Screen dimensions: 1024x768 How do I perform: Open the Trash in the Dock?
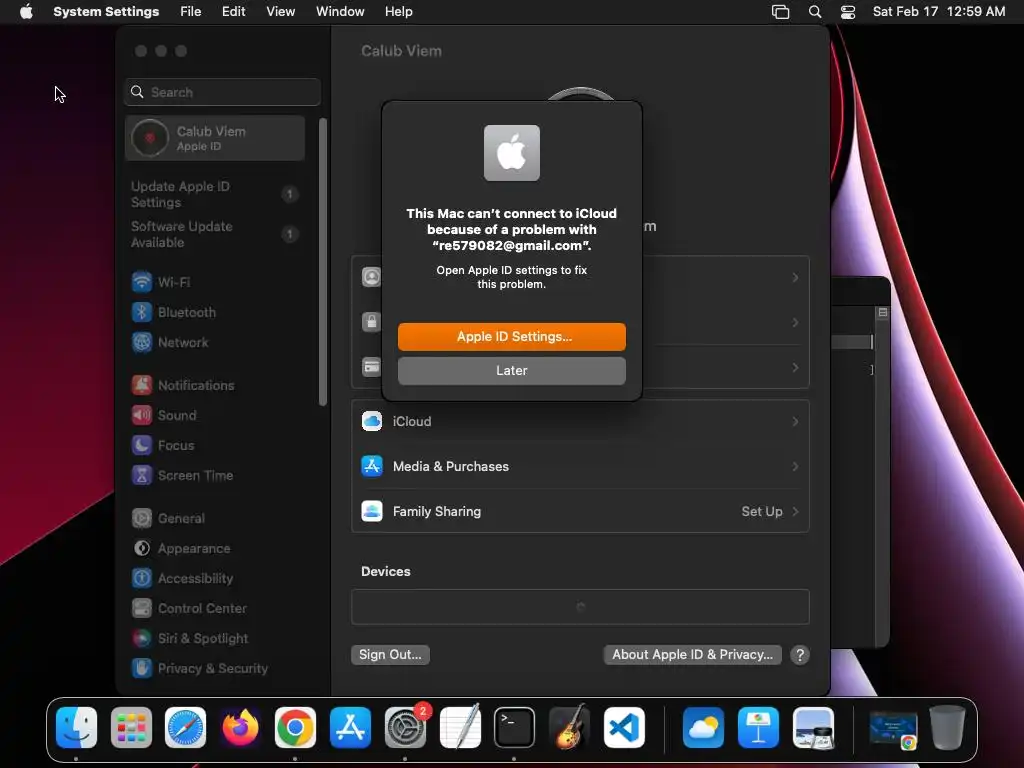(x=948, y=728)
